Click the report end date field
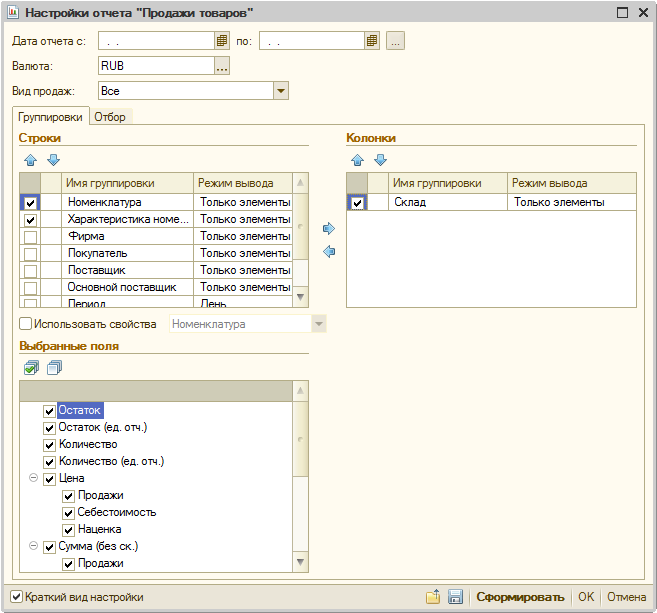 coord(312,41)
